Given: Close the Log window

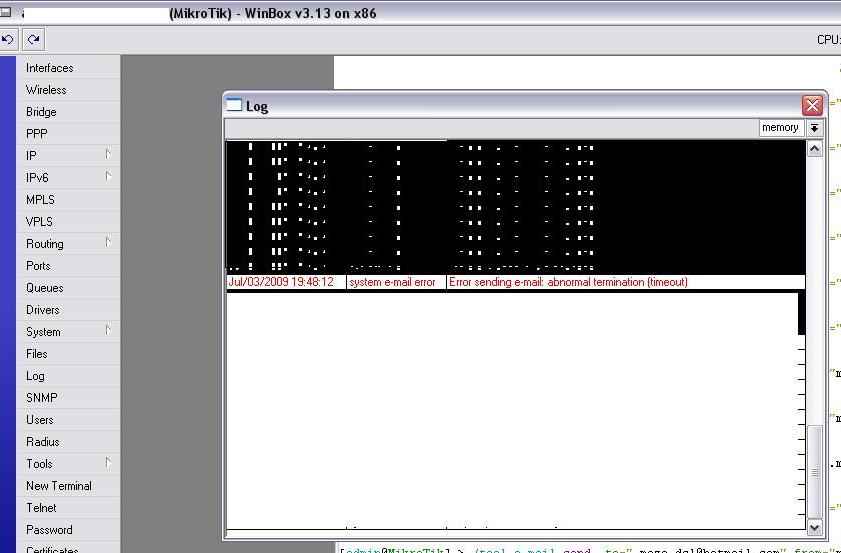Looking at the screenshot, I should (812, 105).
